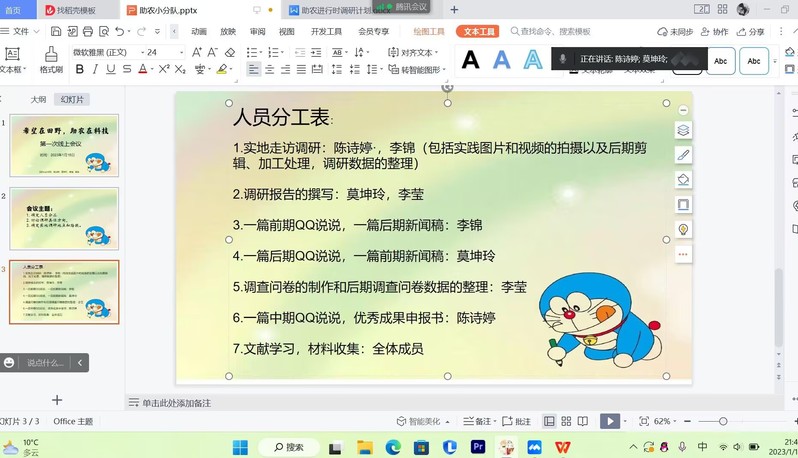Image resolution: width=798 pixels, height=458 pixels.
Task: Open the 放映 slideshow ribbon tab
Action: [x=228, y=32]
